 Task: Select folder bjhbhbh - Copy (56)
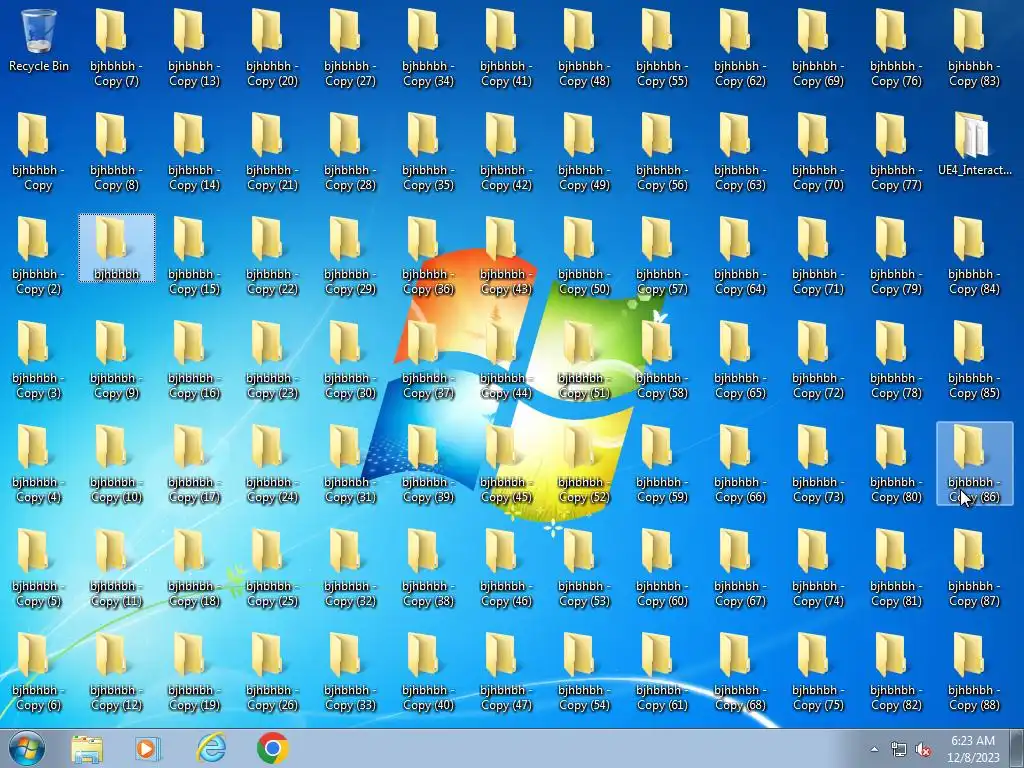(x=662, y=152)
